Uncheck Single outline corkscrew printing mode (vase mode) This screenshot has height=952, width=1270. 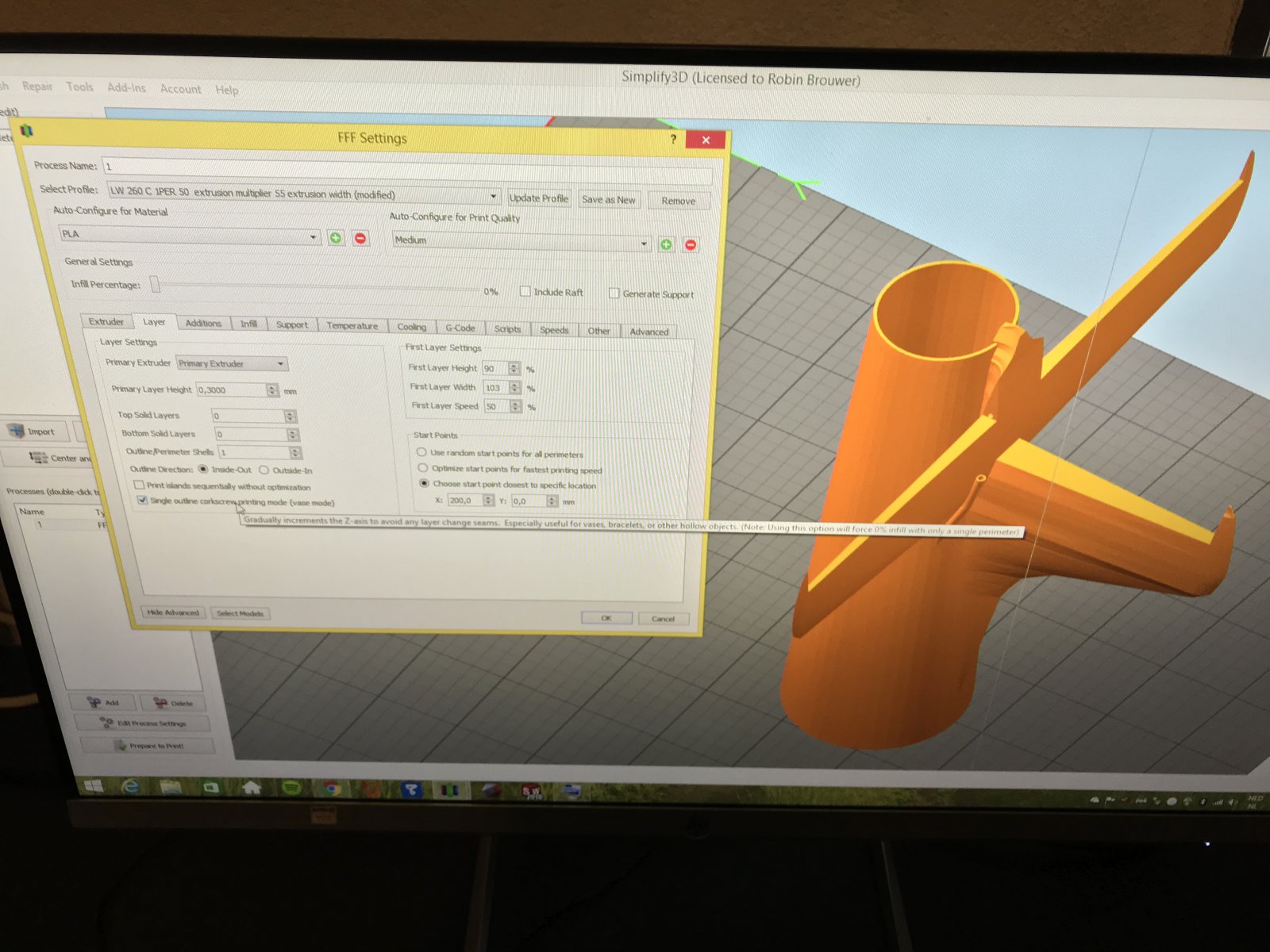click(142, 500)
